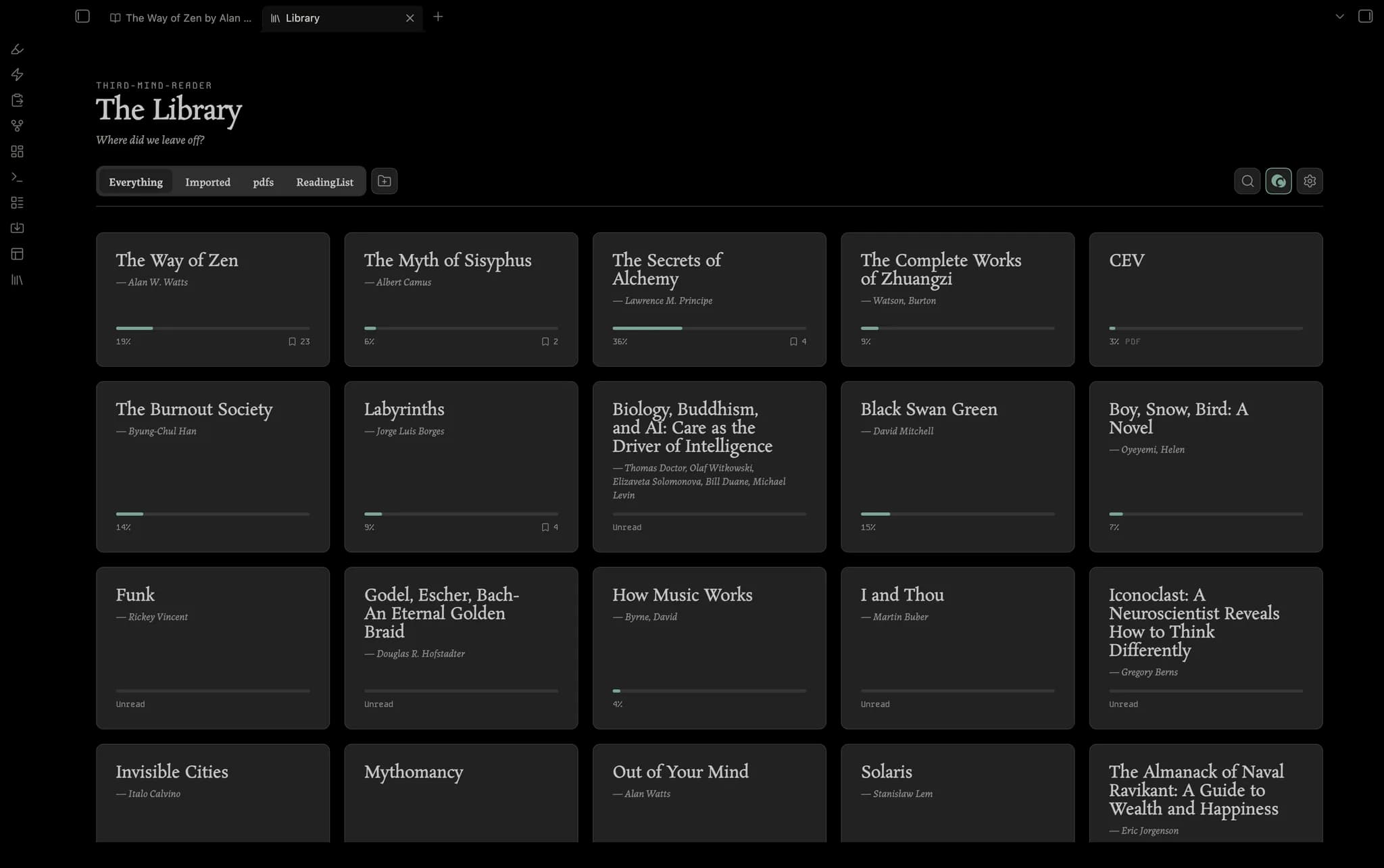Screen dimensions: 1384x868
Task: Click Myth of Sisyphus bookmark icon
Action: pos(545,342)
